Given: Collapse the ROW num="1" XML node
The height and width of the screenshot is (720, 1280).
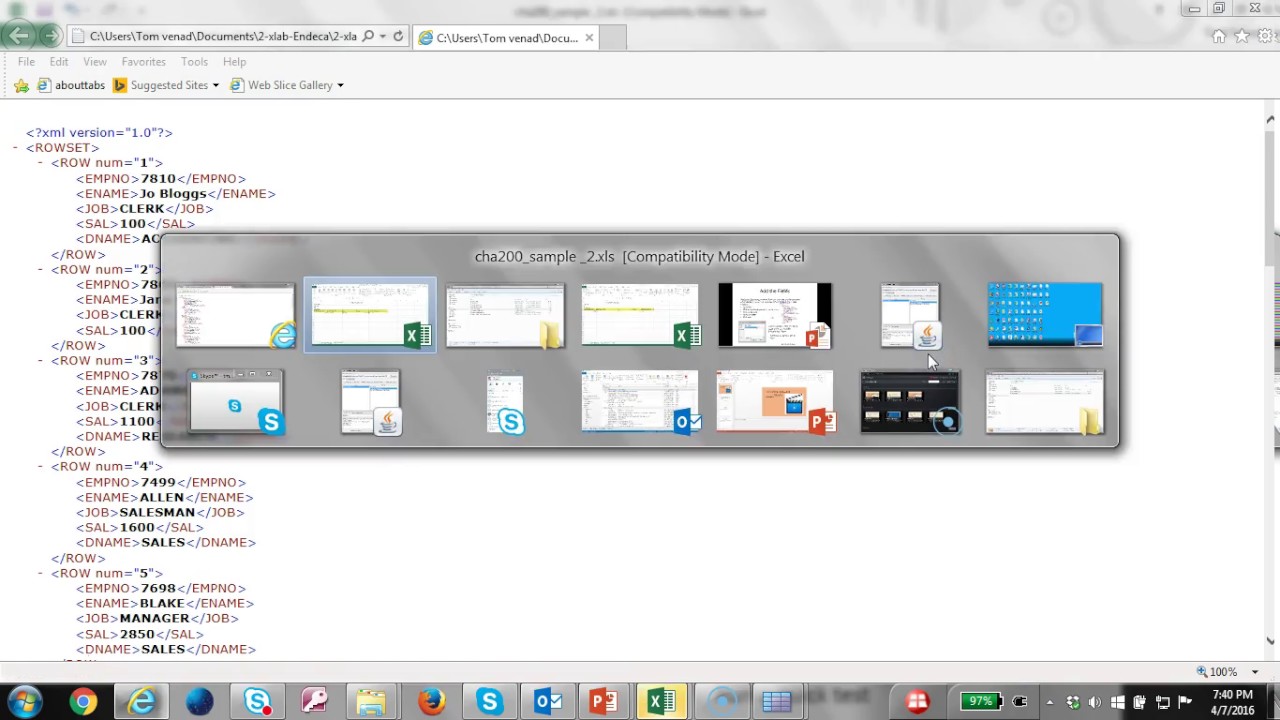Looking at the screenshot, I should [x=41, y=163].
